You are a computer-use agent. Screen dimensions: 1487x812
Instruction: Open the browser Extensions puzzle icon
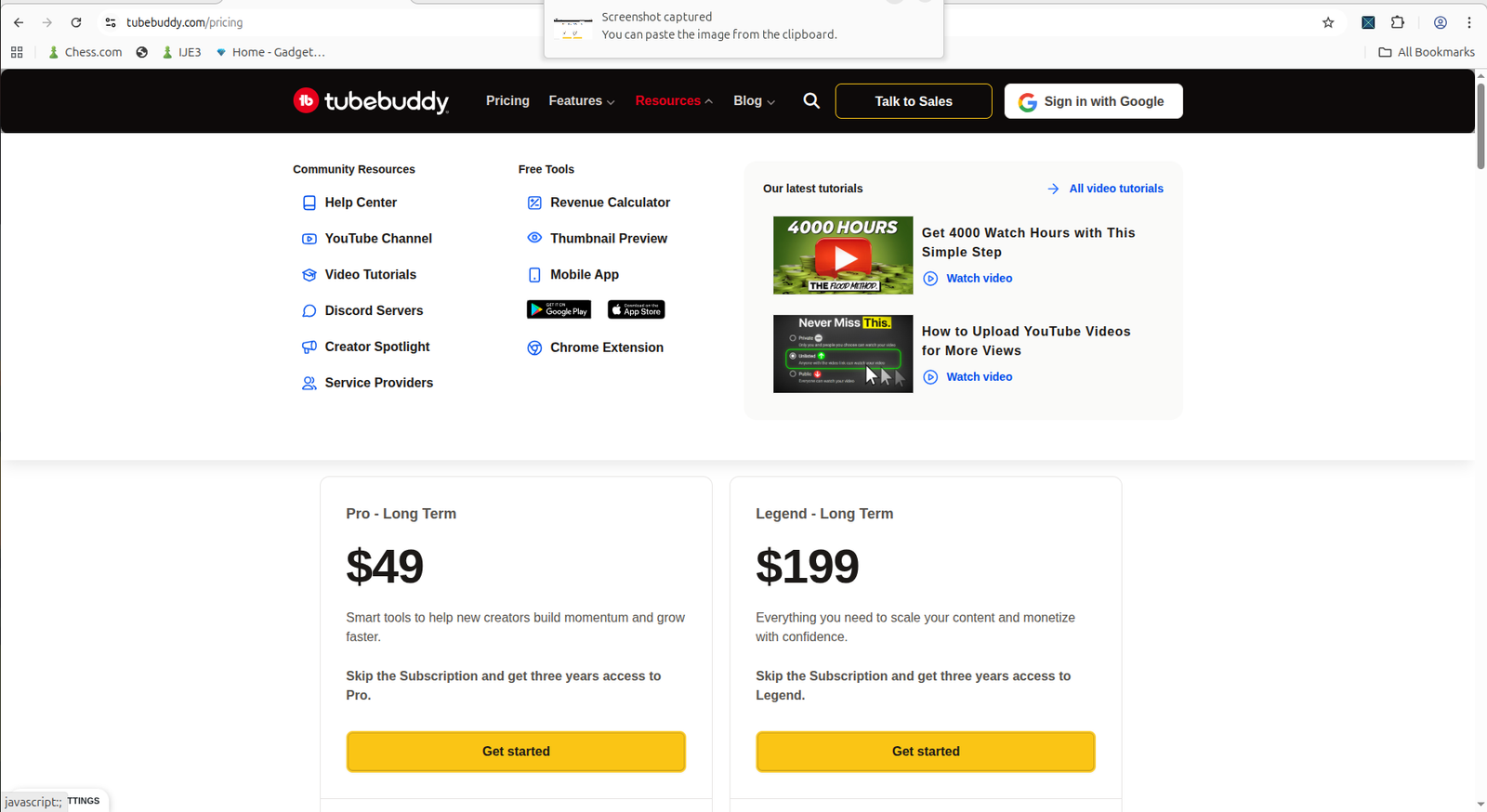(1398, 22)
